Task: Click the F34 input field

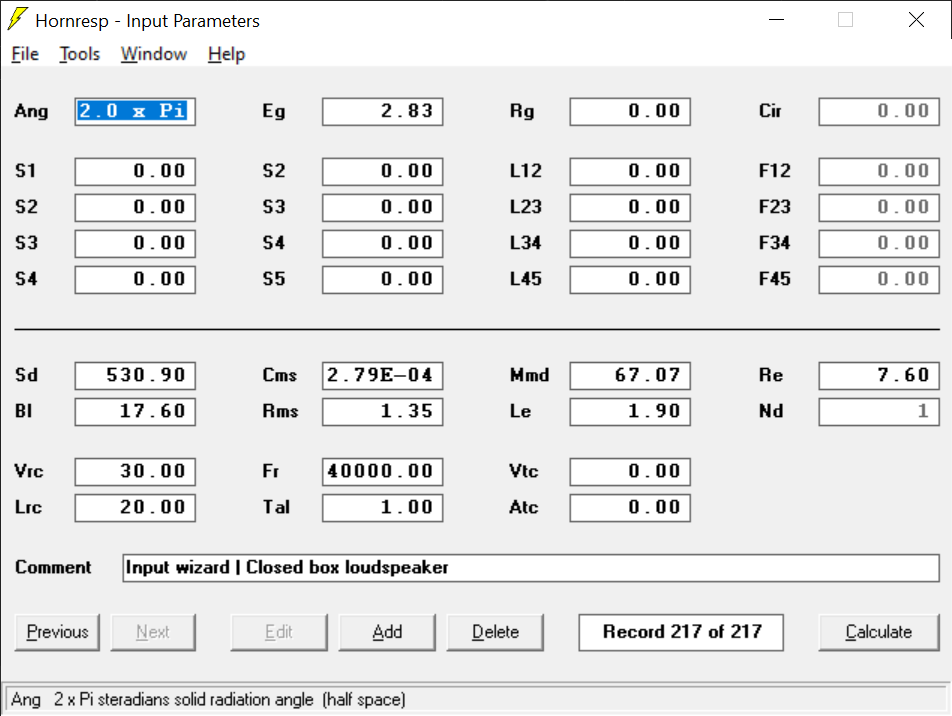Action: coord(879,244)
